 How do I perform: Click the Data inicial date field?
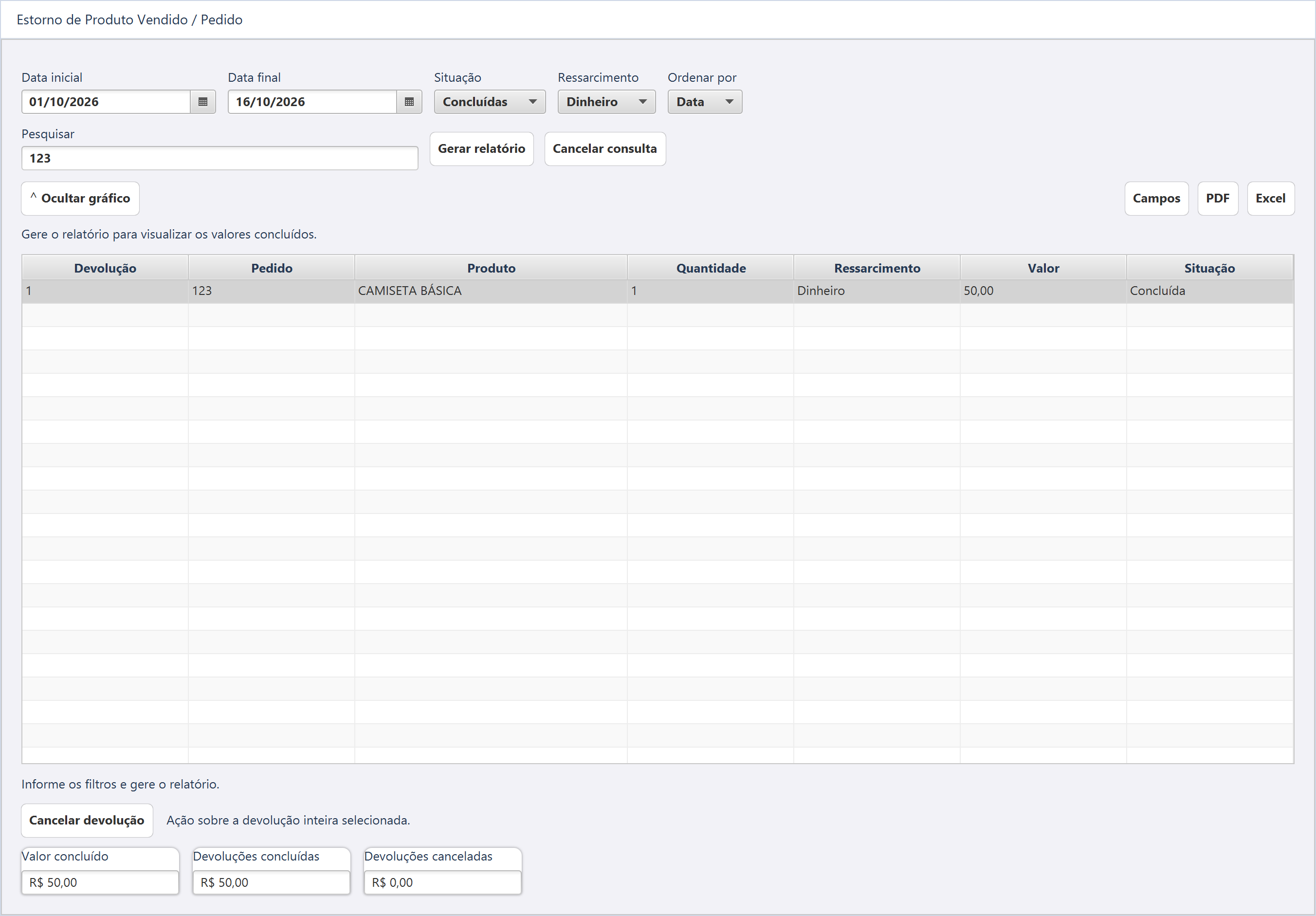[106, 101]
